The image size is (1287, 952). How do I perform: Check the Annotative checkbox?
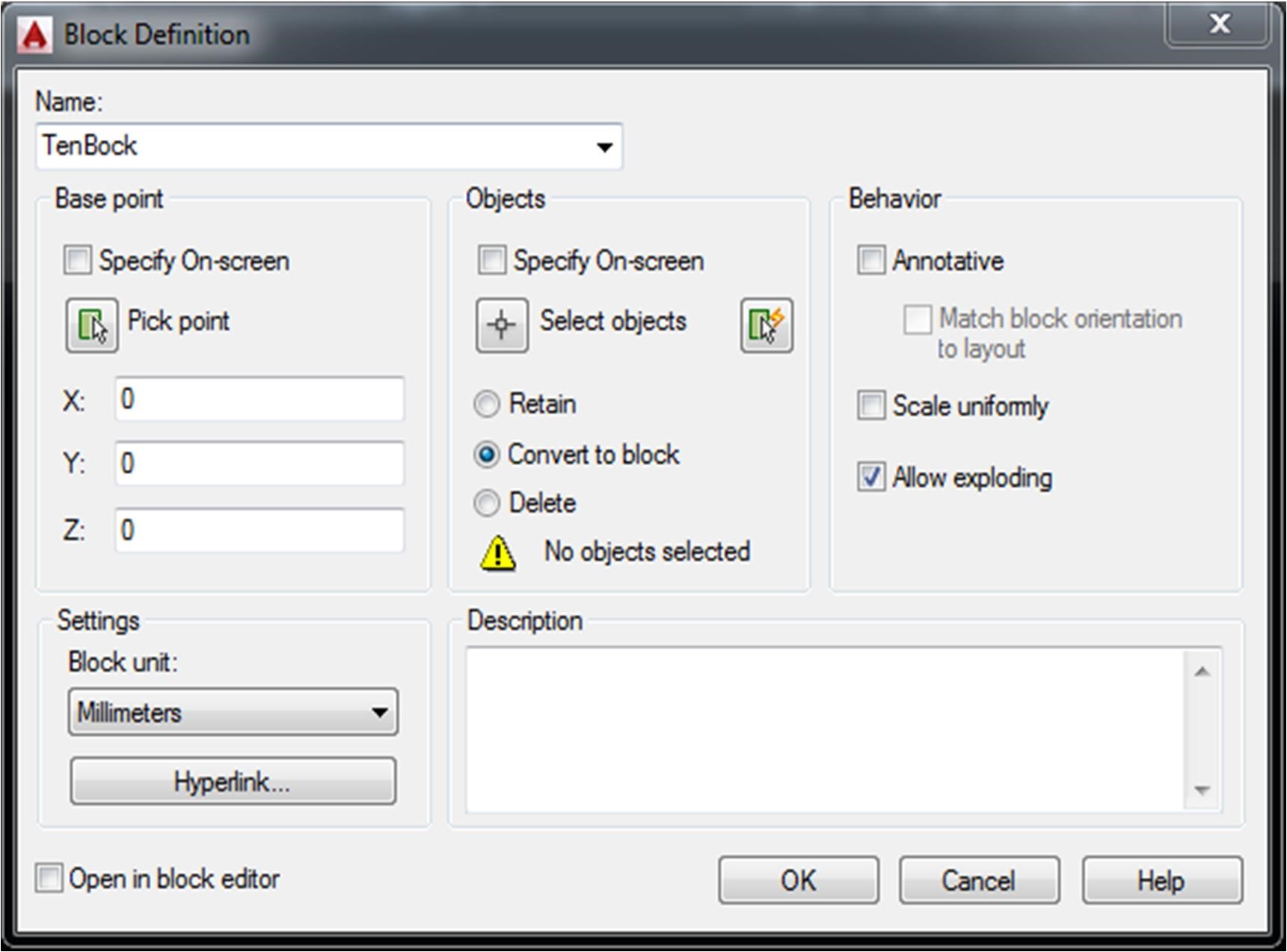[871, 261]
